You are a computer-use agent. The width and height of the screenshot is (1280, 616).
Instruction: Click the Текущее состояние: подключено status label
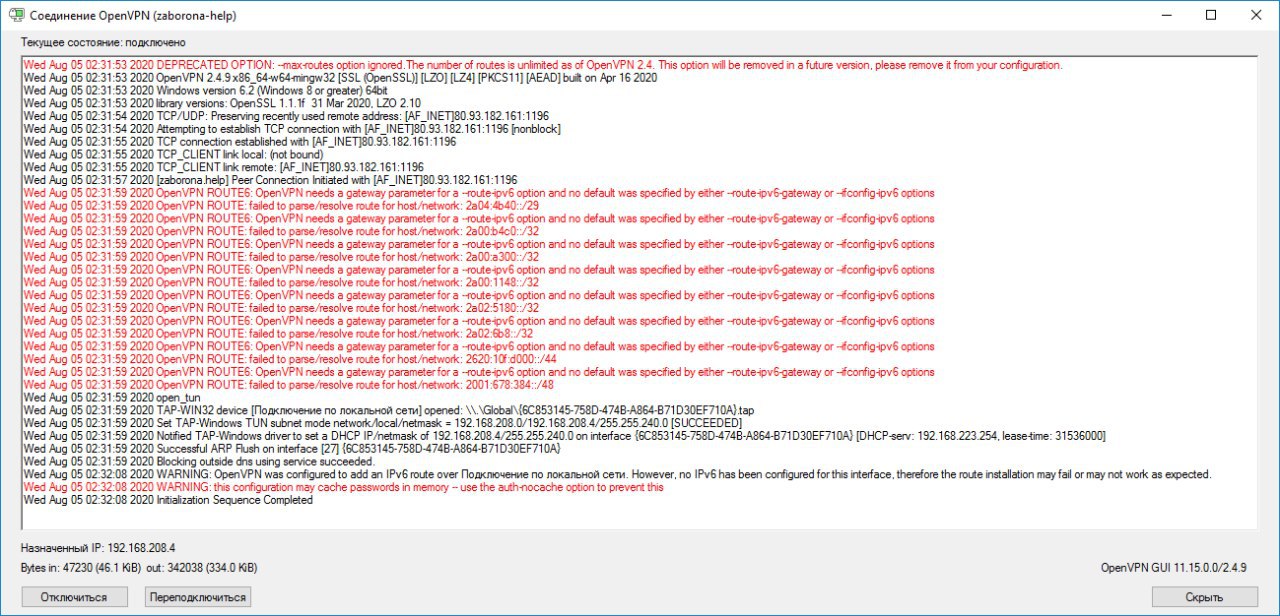click(x=103, y=43)
